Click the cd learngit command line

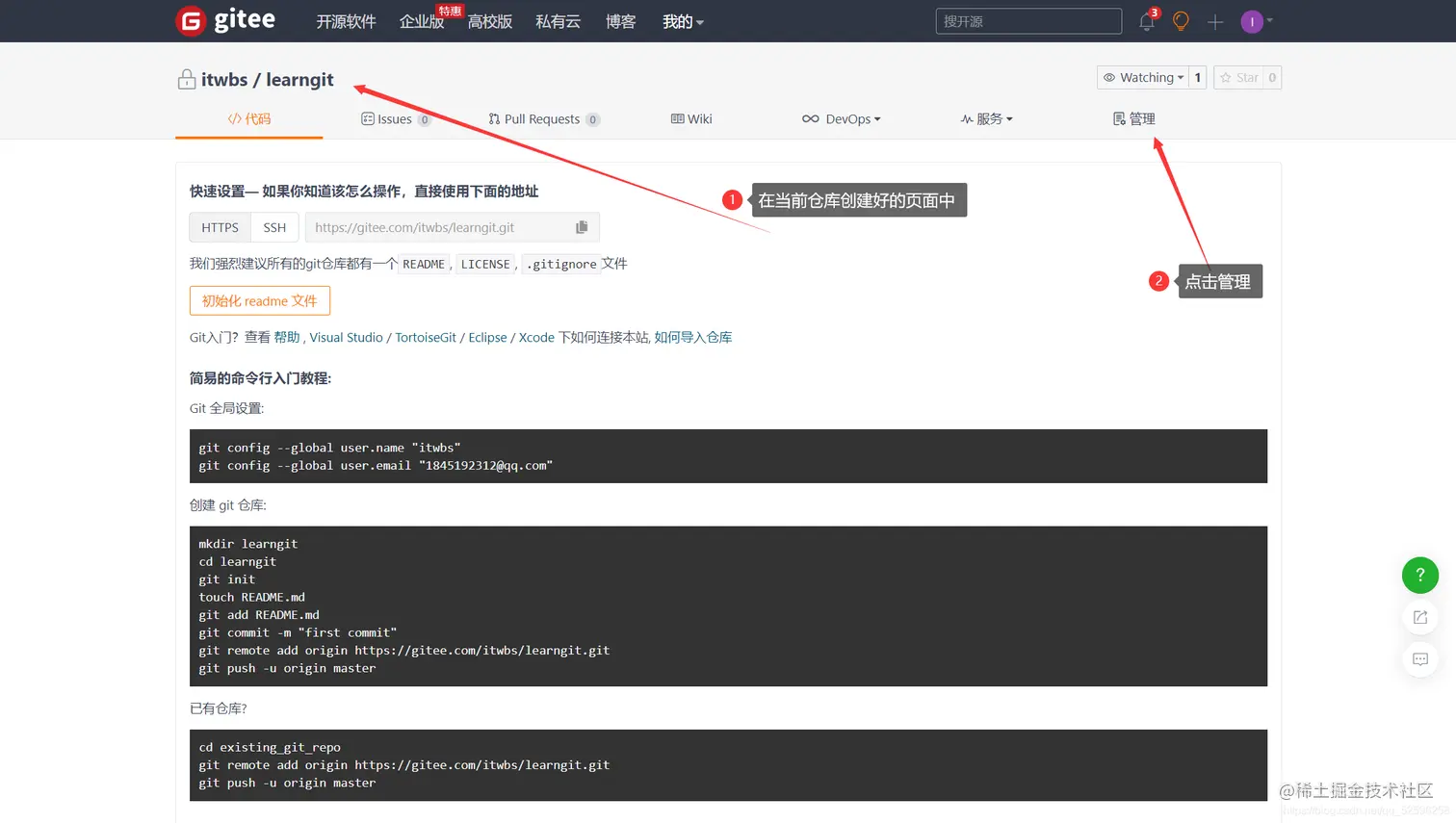238,562
